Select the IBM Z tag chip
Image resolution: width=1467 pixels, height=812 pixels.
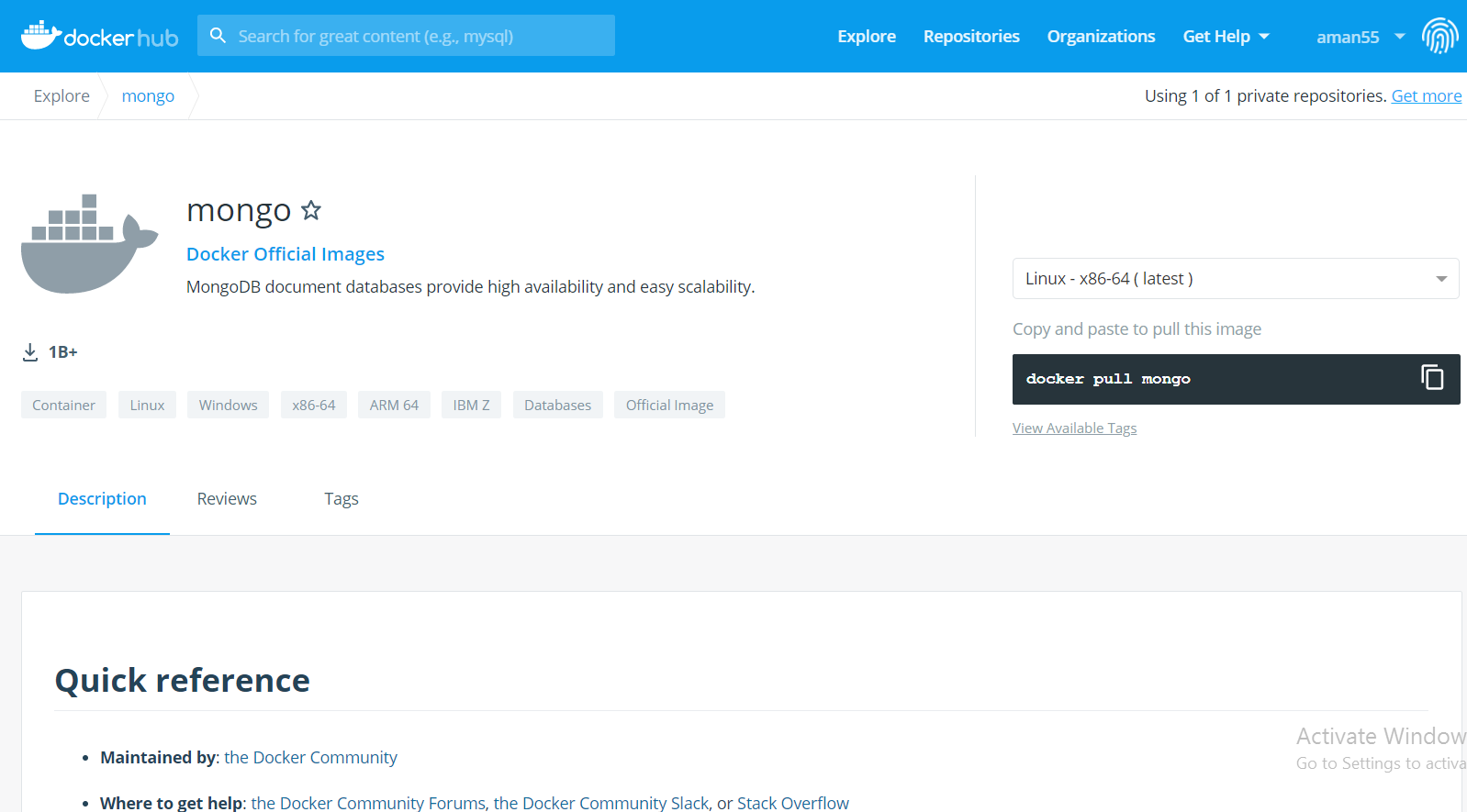[471, 406]
